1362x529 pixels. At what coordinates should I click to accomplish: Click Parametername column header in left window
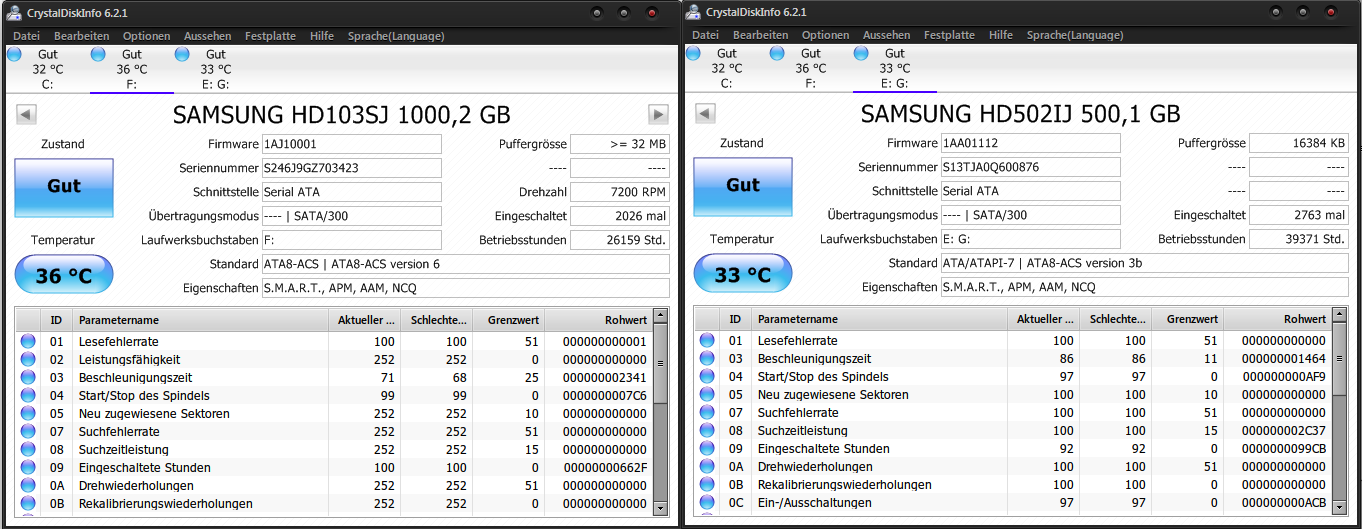(201, 320)
